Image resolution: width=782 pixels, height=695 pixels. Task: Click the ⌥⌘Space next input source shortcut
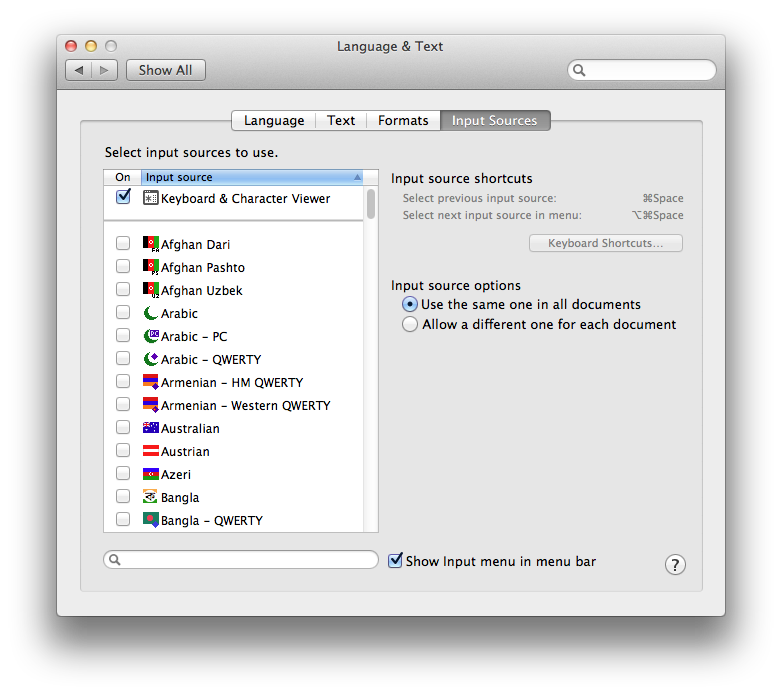pyautogui.click(x=657, y=215)
